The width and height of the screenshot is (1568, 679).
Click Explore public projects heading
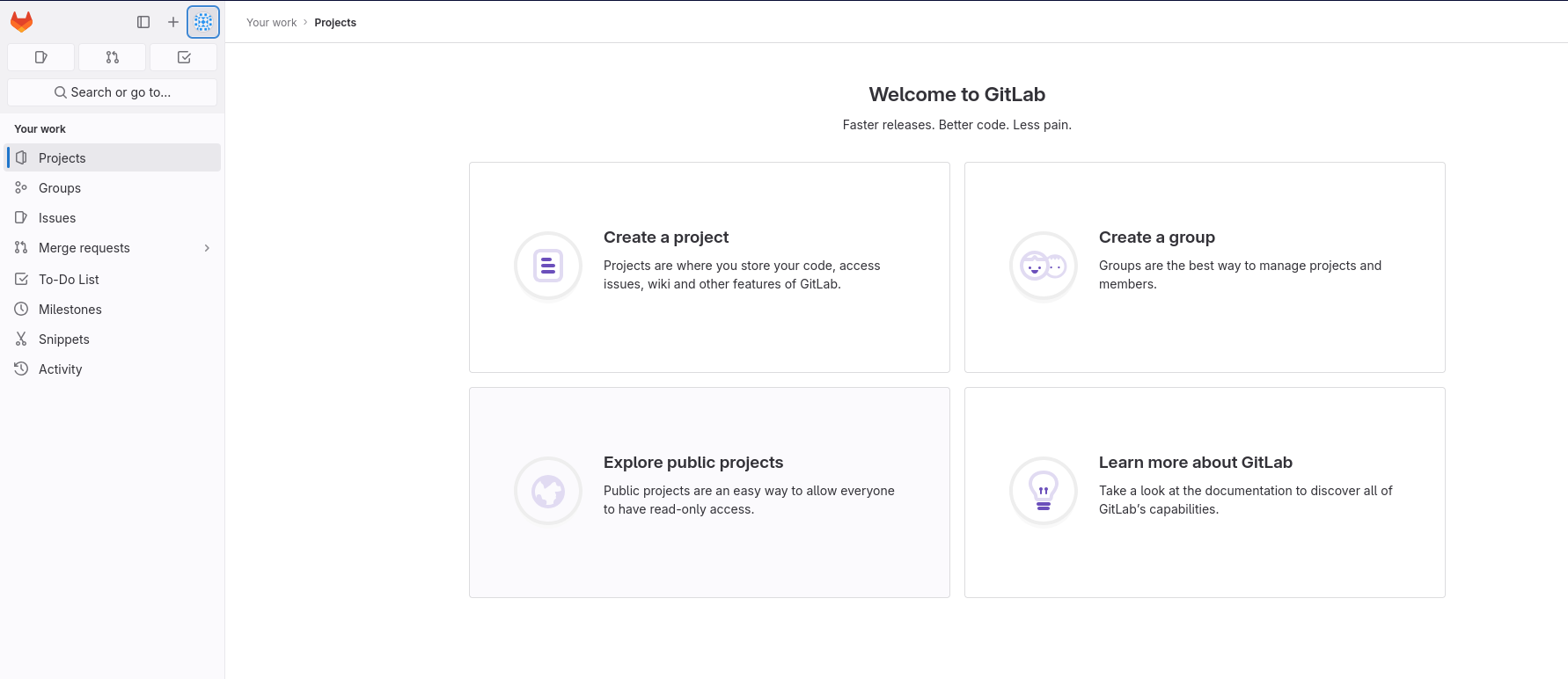point(693,463)
